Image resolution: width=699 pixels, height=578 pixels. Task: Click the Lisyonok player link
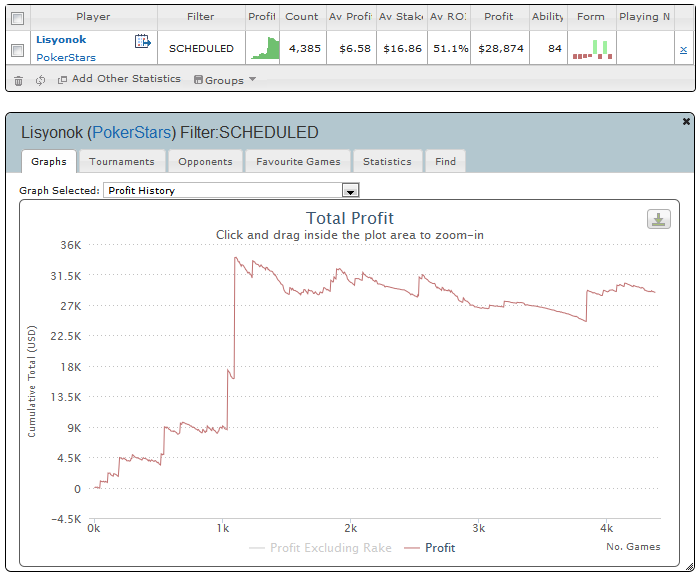click(61, 40)
